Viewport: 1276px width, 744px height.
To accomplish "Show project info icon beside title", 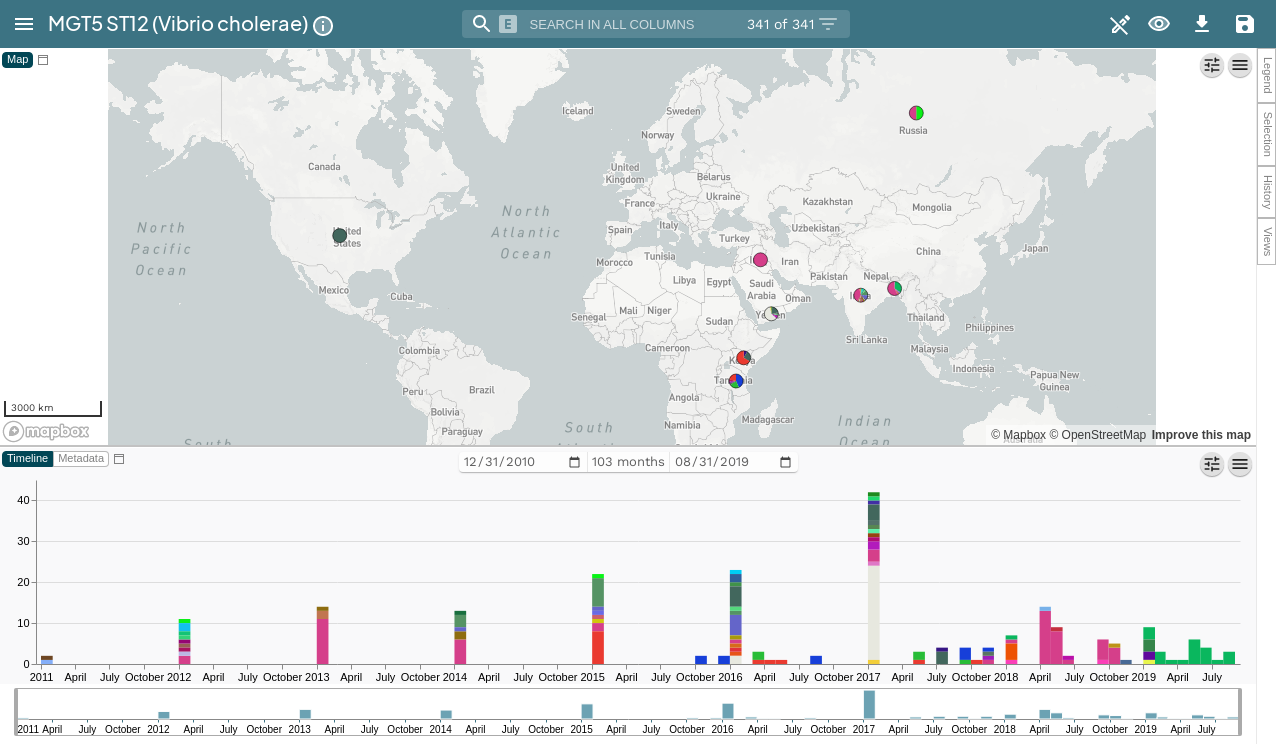I will coord(323,26).
